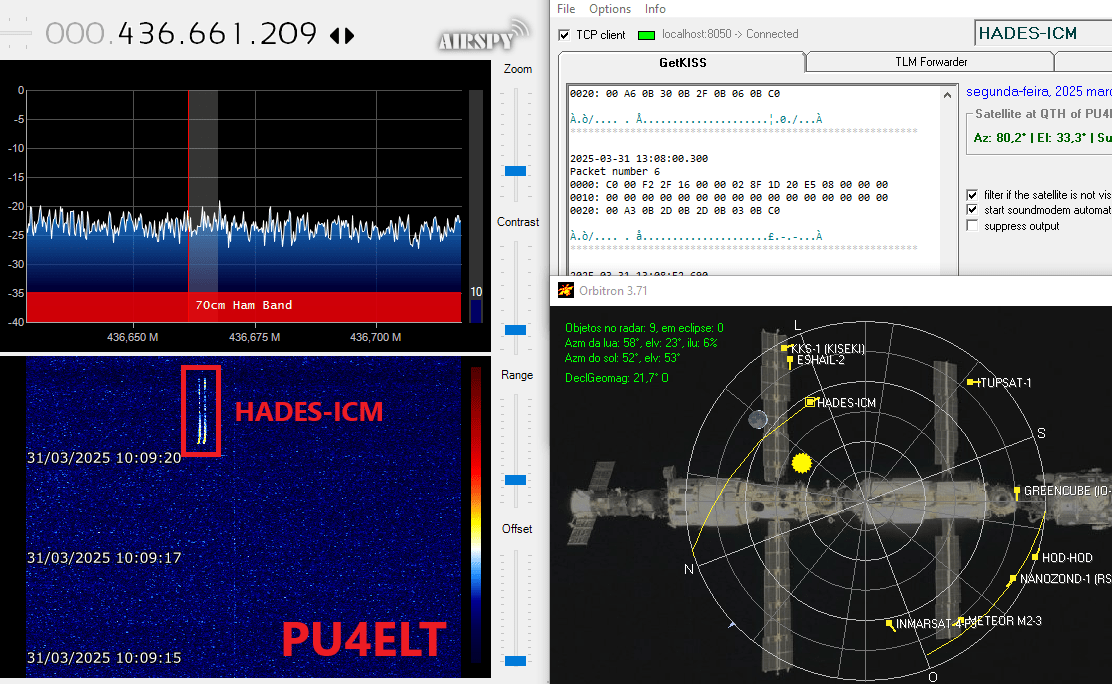Click the Zoom slider handle
This screenshot has width=1112, height=684.
pos(515,171)
